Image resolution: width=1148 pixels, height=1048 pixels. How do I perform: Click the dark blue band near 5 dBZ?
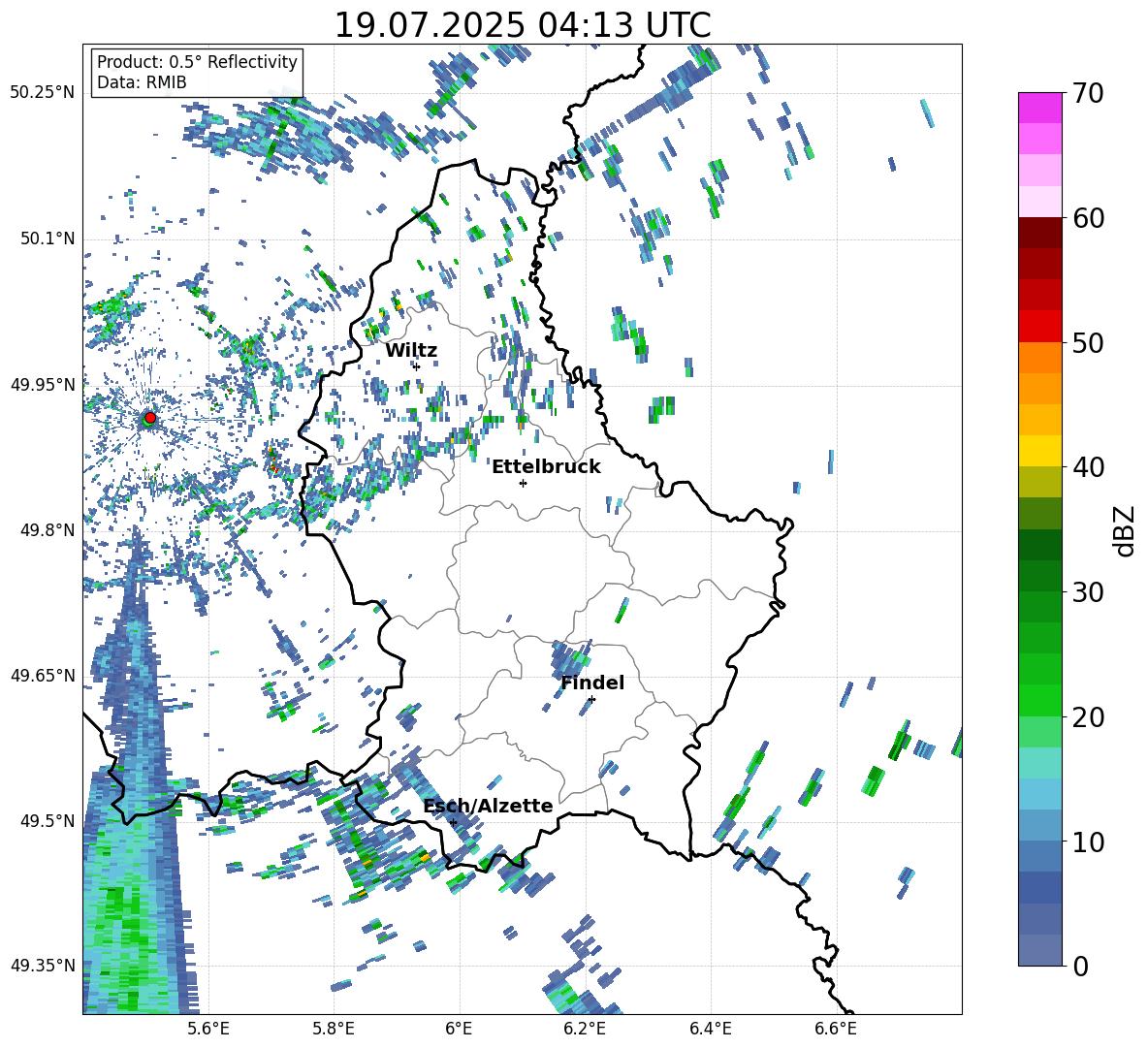[1039, 887]
